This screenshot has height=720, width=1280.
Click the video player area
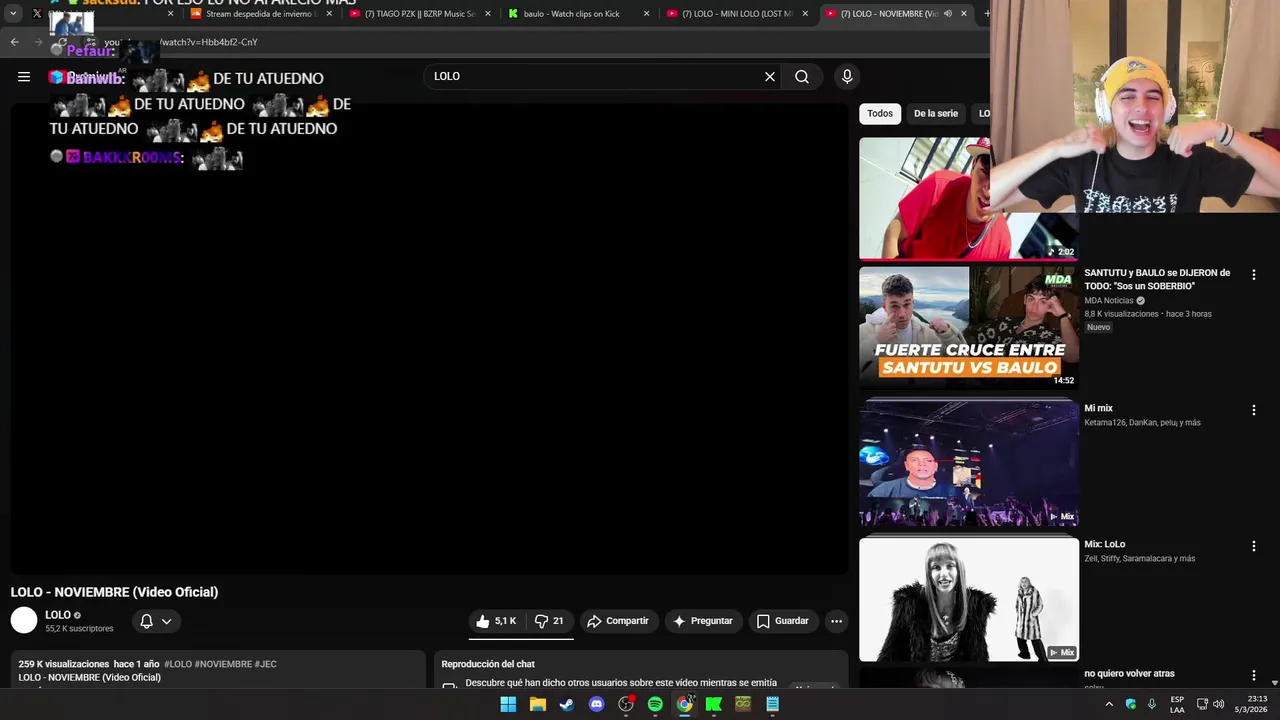[x=429, y=340]
